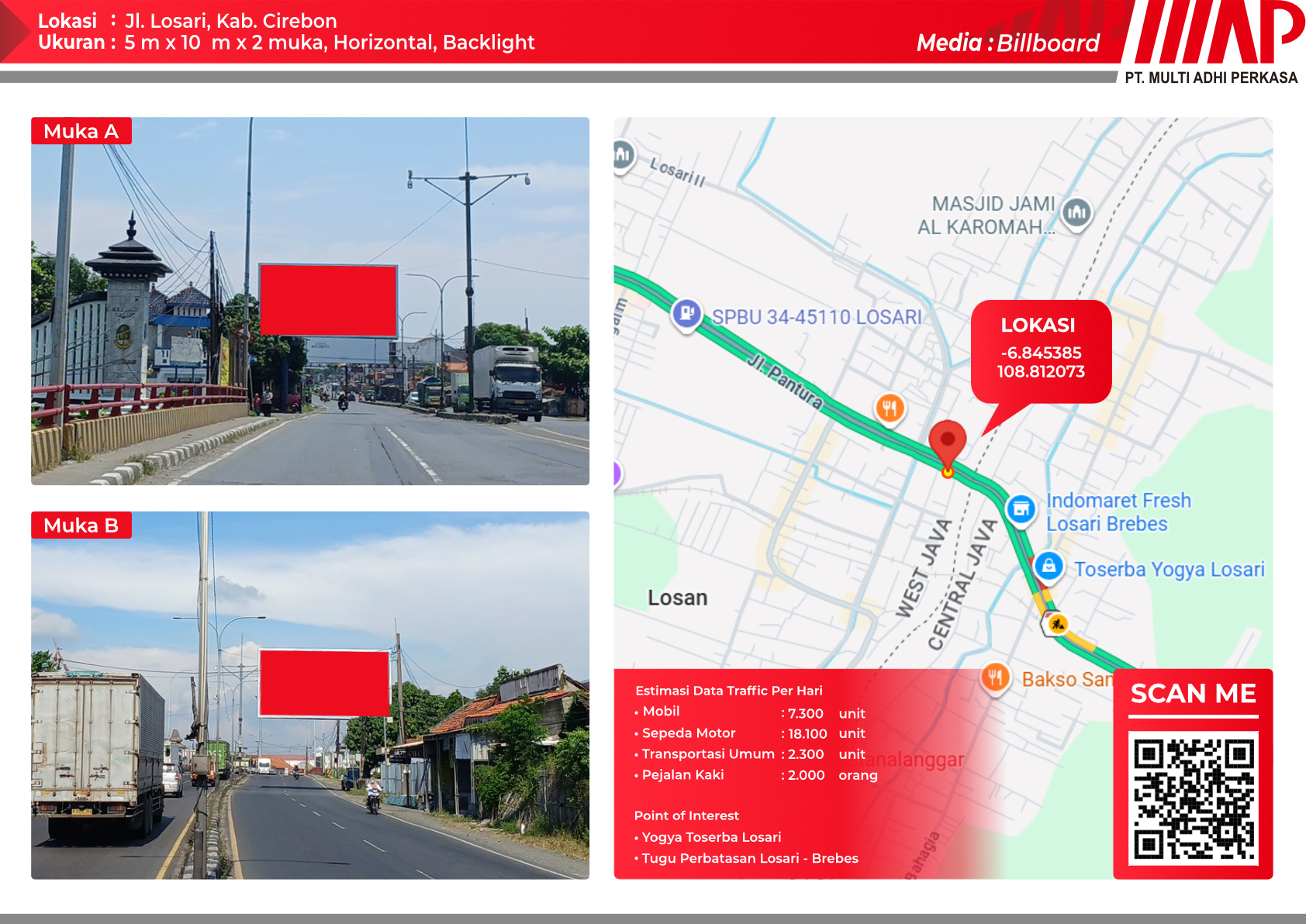The image size is (1306, 924).
Task: Click the roadwork warning icon on the route
Action: [x=1056, y=623]
